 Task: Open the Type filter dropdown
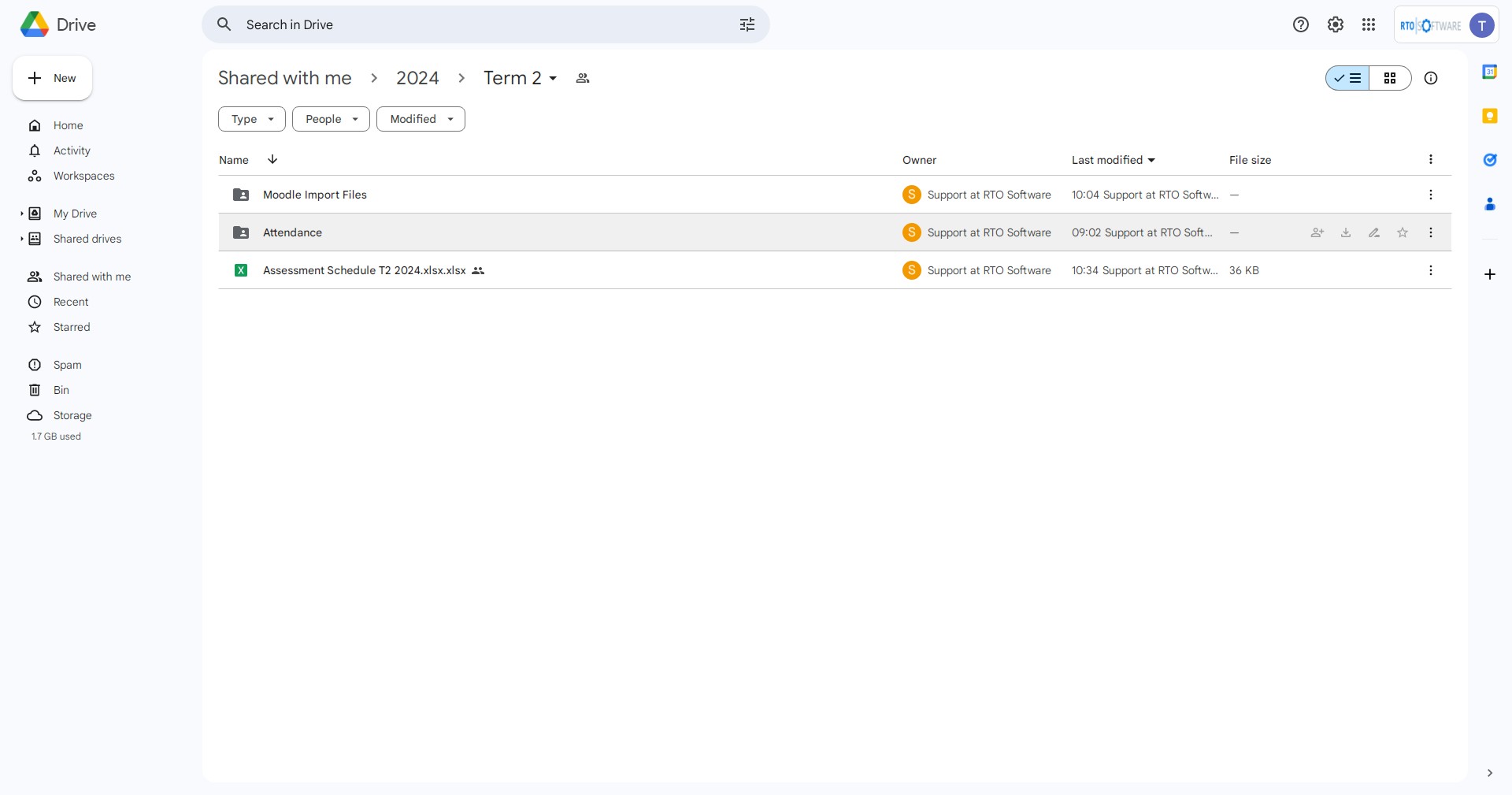click(251, 119)
